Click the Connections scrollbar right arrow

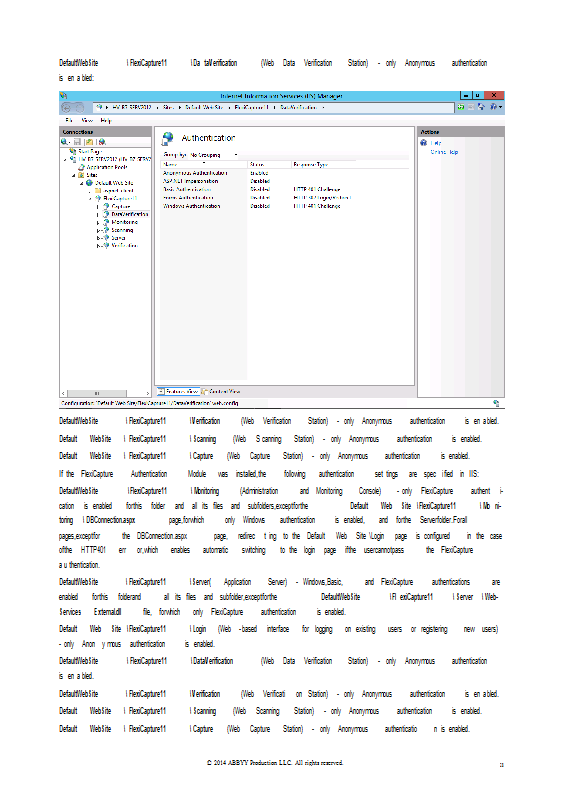pos(148,393)
